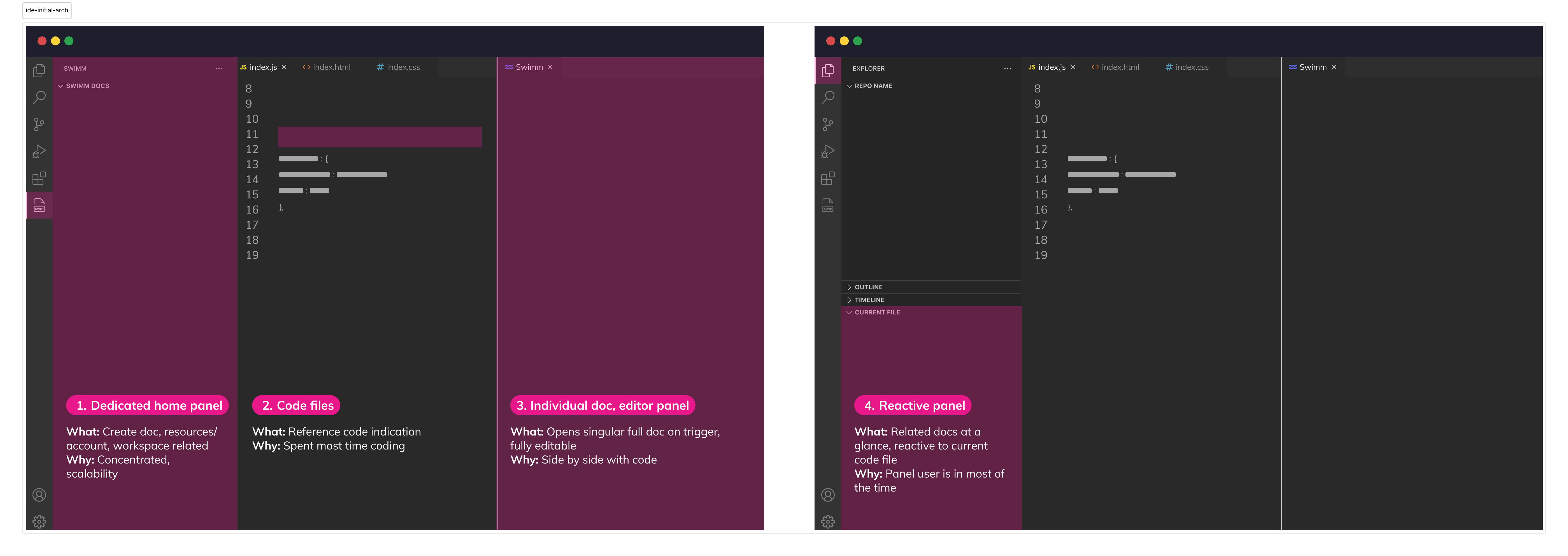Open the three-dot menu in the EXPLORER header
The image size is (1568, 556).
[1008, 68]
